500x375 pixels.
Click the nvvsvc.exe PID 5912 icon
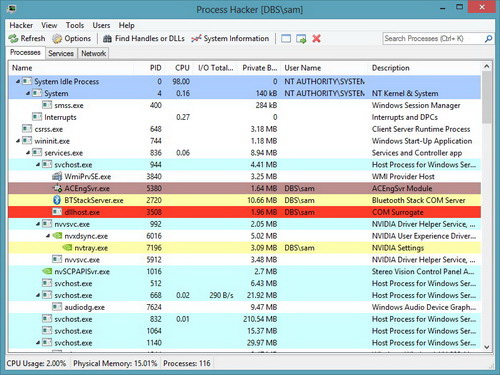click(x=57, y=259)
